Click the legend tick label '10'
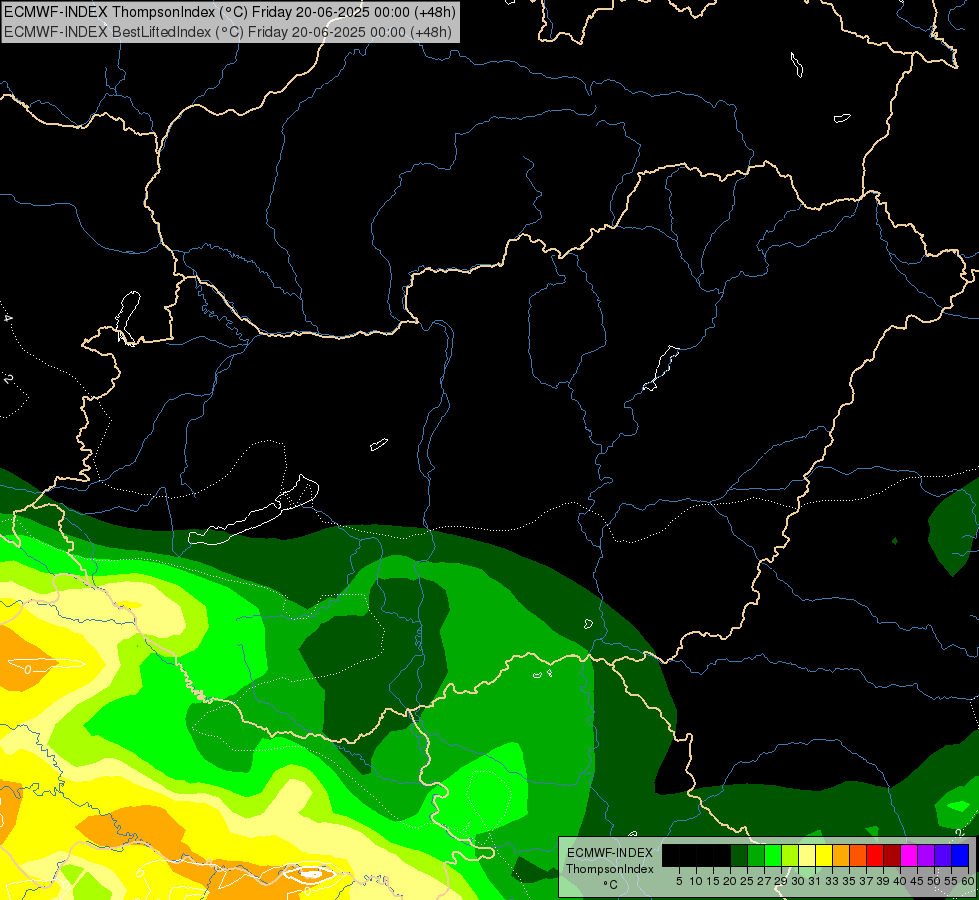Screen dimensions: 979x900 point(696,881)
